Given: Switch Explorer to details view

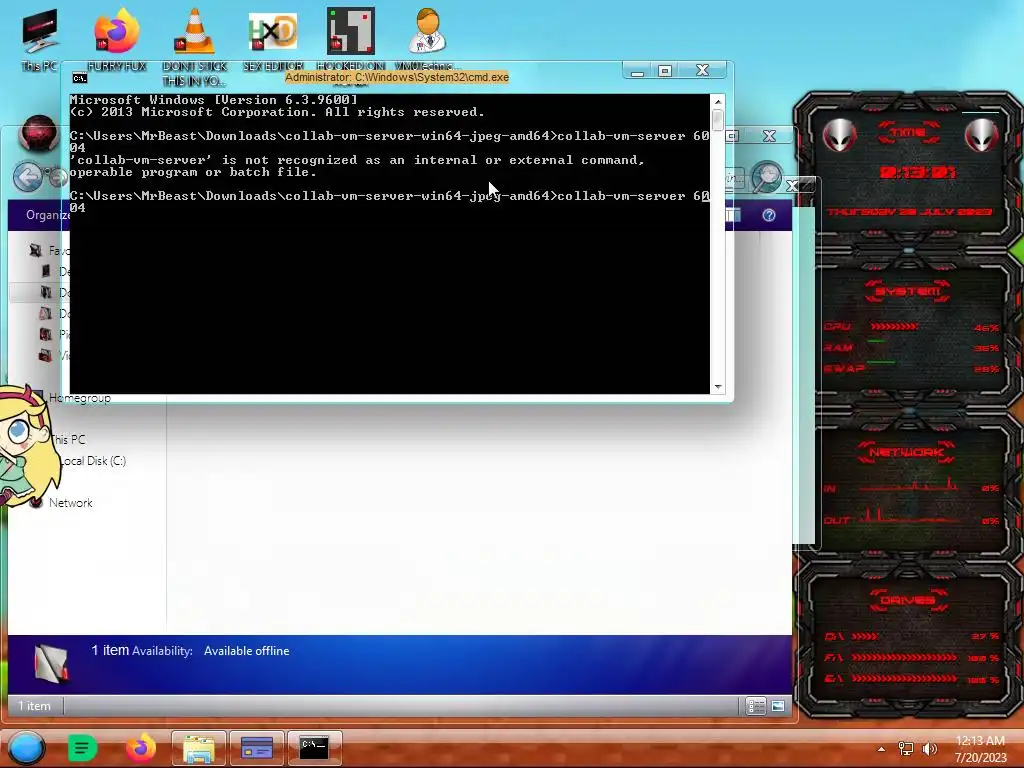Looking at the screenshot, I should click(x=756, y=706).
